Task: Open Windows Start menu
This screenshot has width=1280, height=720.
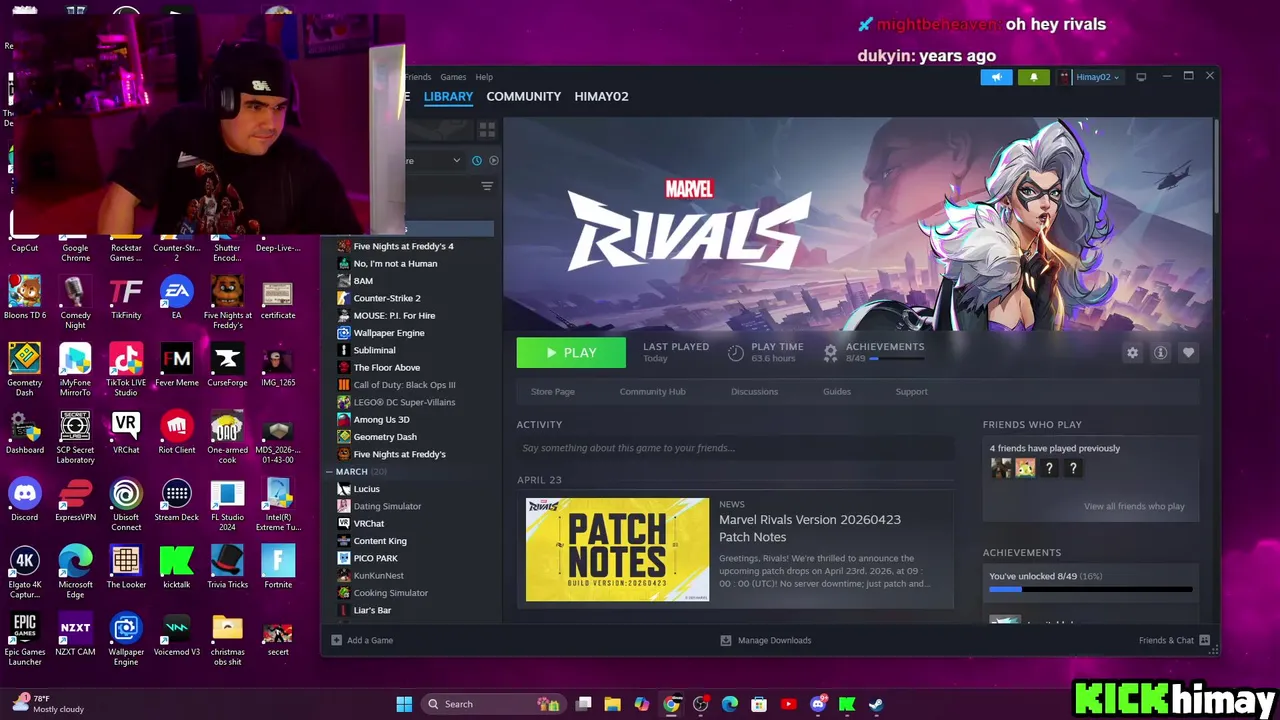Action: (x=404, y=704)
